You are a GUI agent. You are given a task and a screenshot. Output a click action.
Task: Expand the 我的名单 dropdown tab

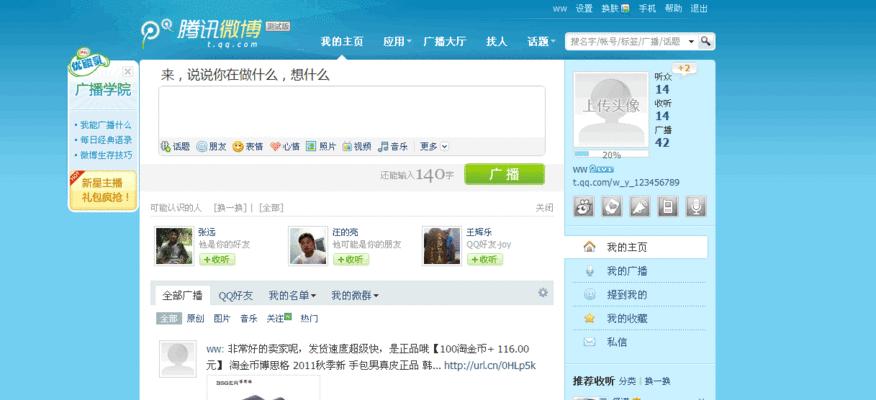coord(292,296)
